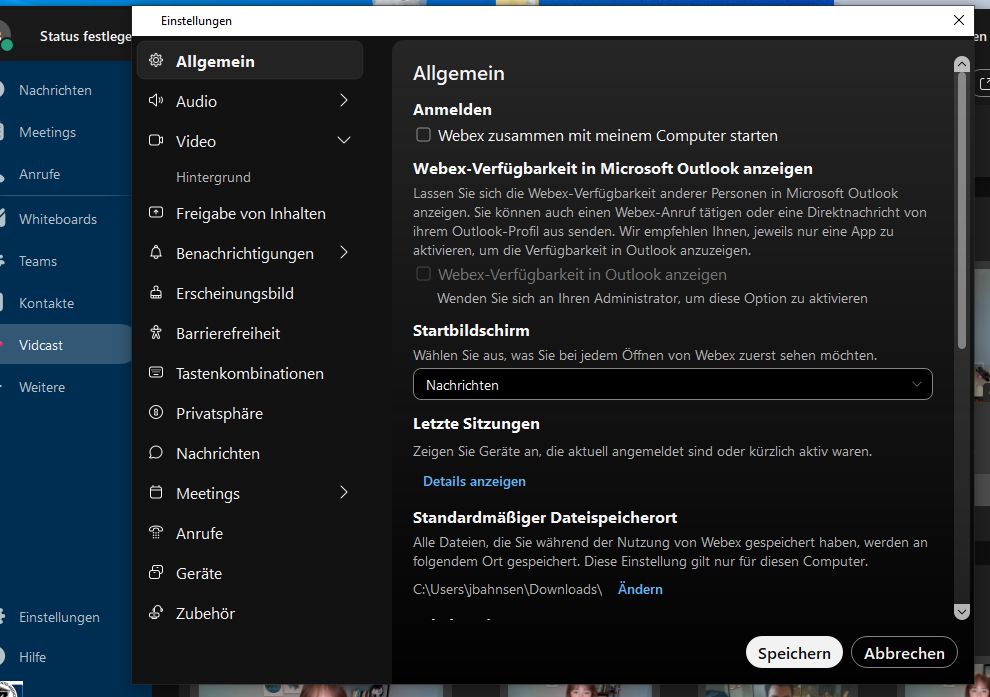Open Hintergrund under Video settings
990x697 pixels.
pos(214,178)
